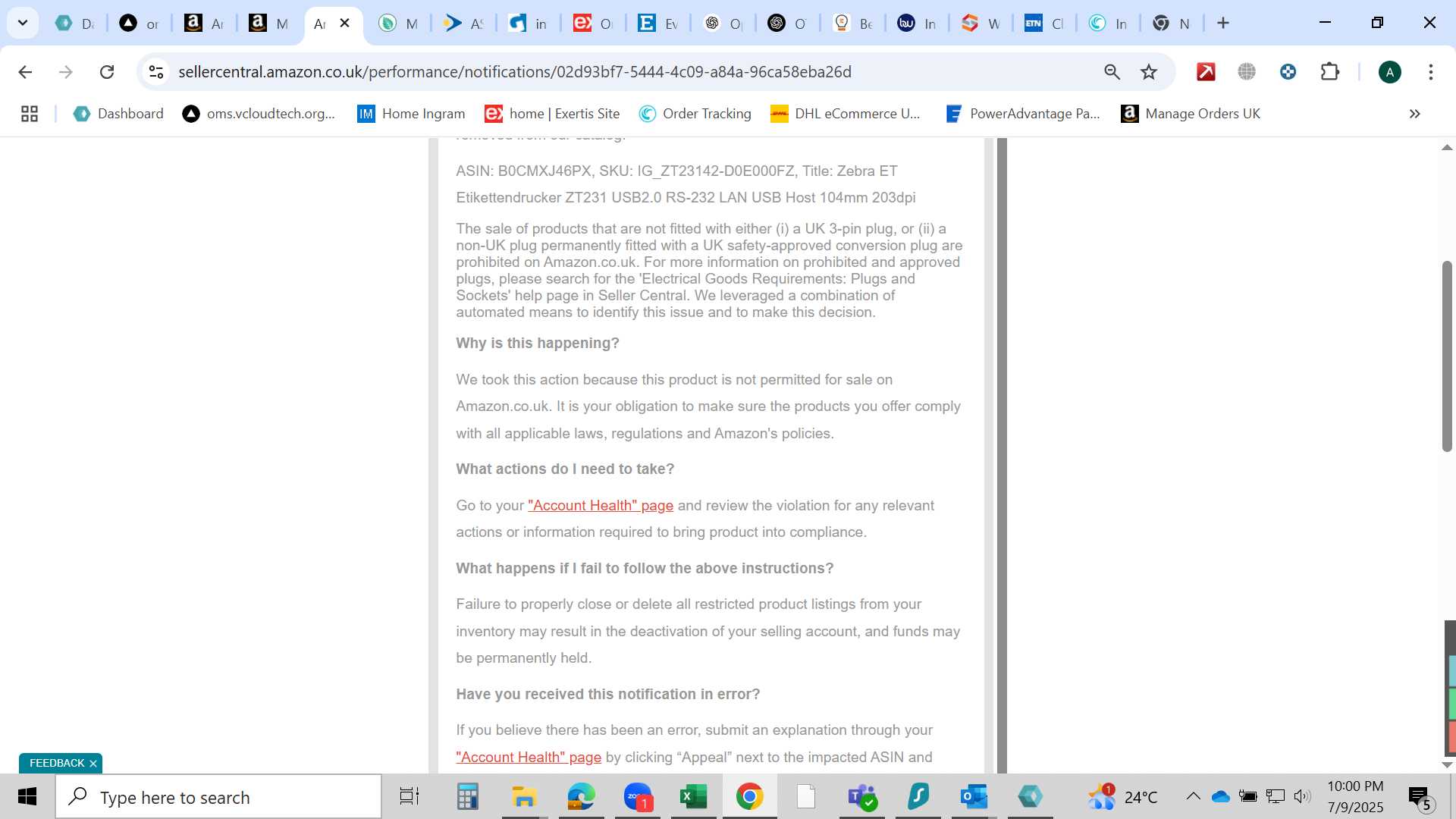Switch to the 'or' tab
Image resolution: width=1456 pixels, height=819 pixels.
point(140,24)
